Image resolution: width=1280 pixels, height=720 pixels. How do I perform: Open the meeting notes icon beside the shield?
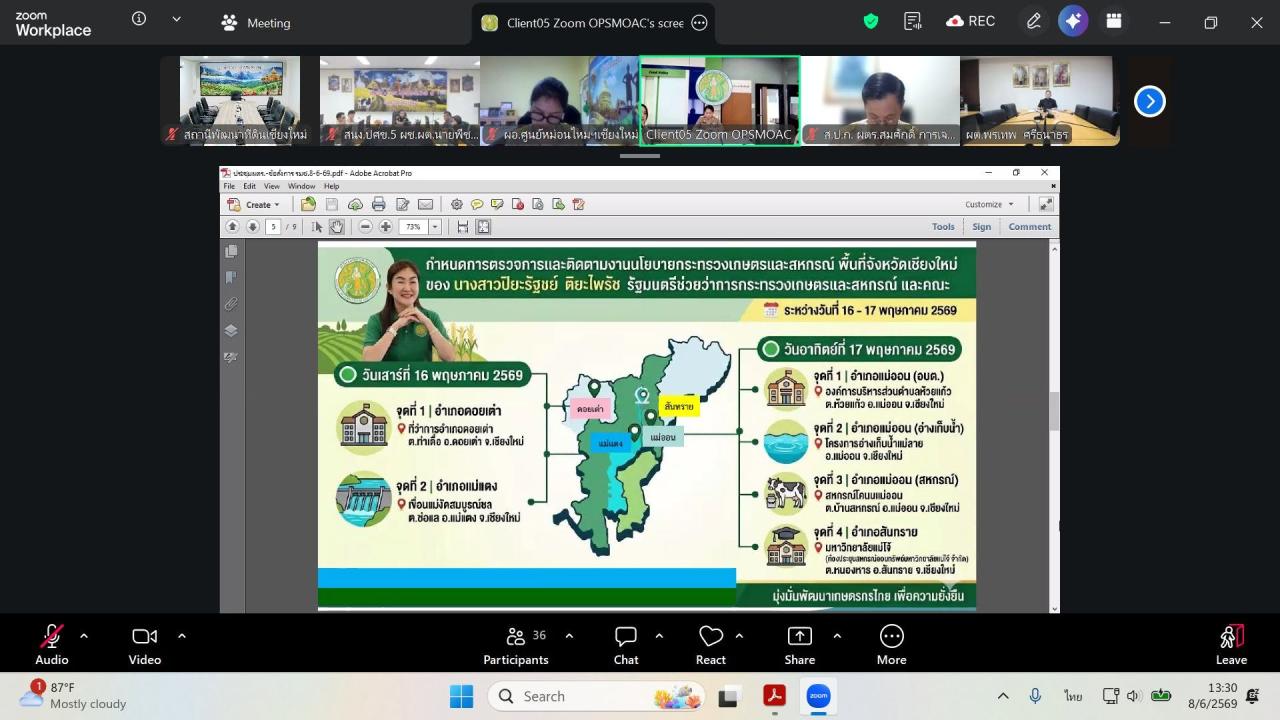click(x=912, y=21)
